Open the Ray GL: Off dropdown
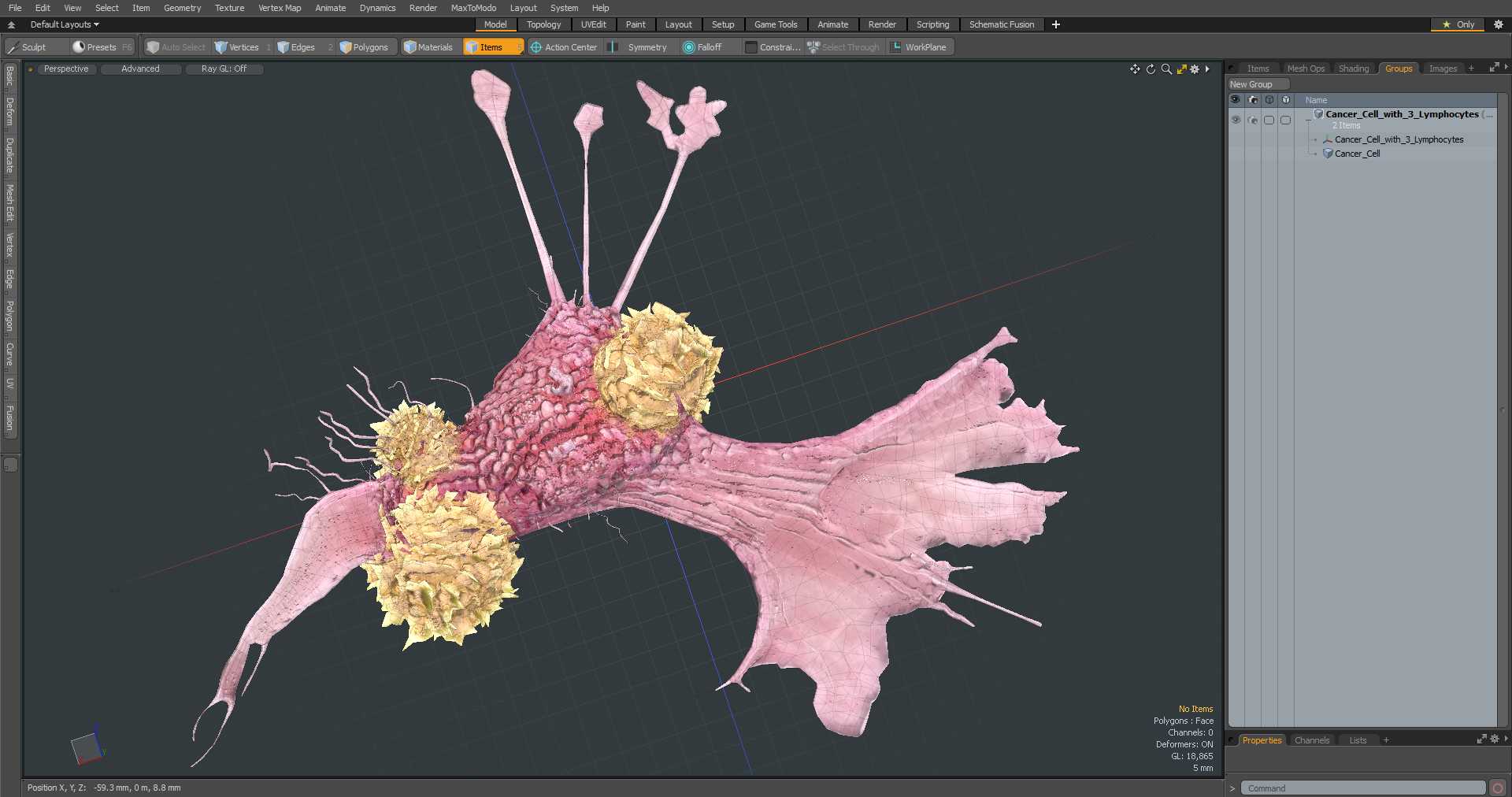The width and height of the screenshot is (1512, 797). tap(224, 69)
